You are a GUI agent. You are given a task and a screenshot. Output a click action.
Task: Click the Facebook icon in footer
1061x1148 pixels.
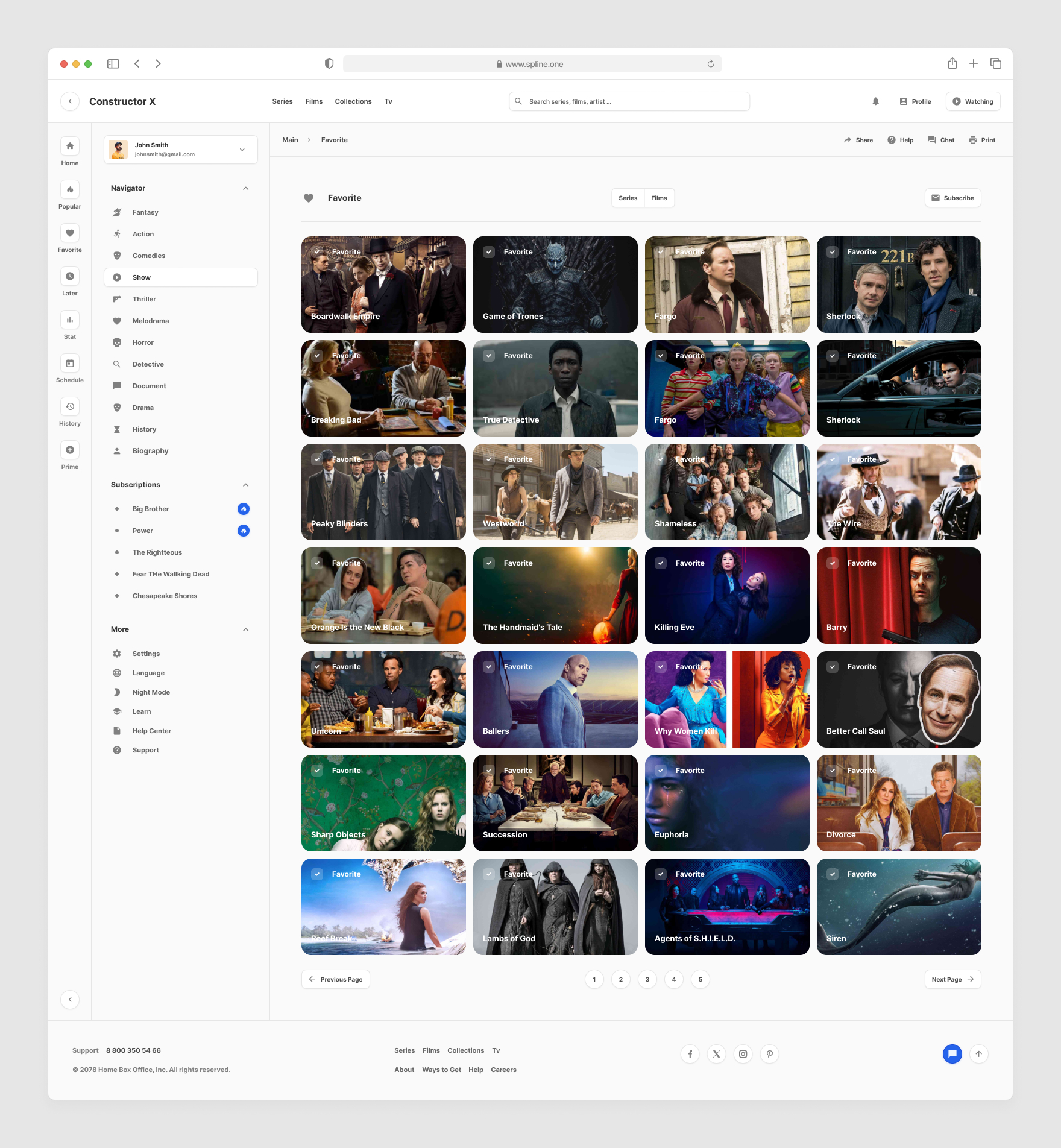point(690,1054)
